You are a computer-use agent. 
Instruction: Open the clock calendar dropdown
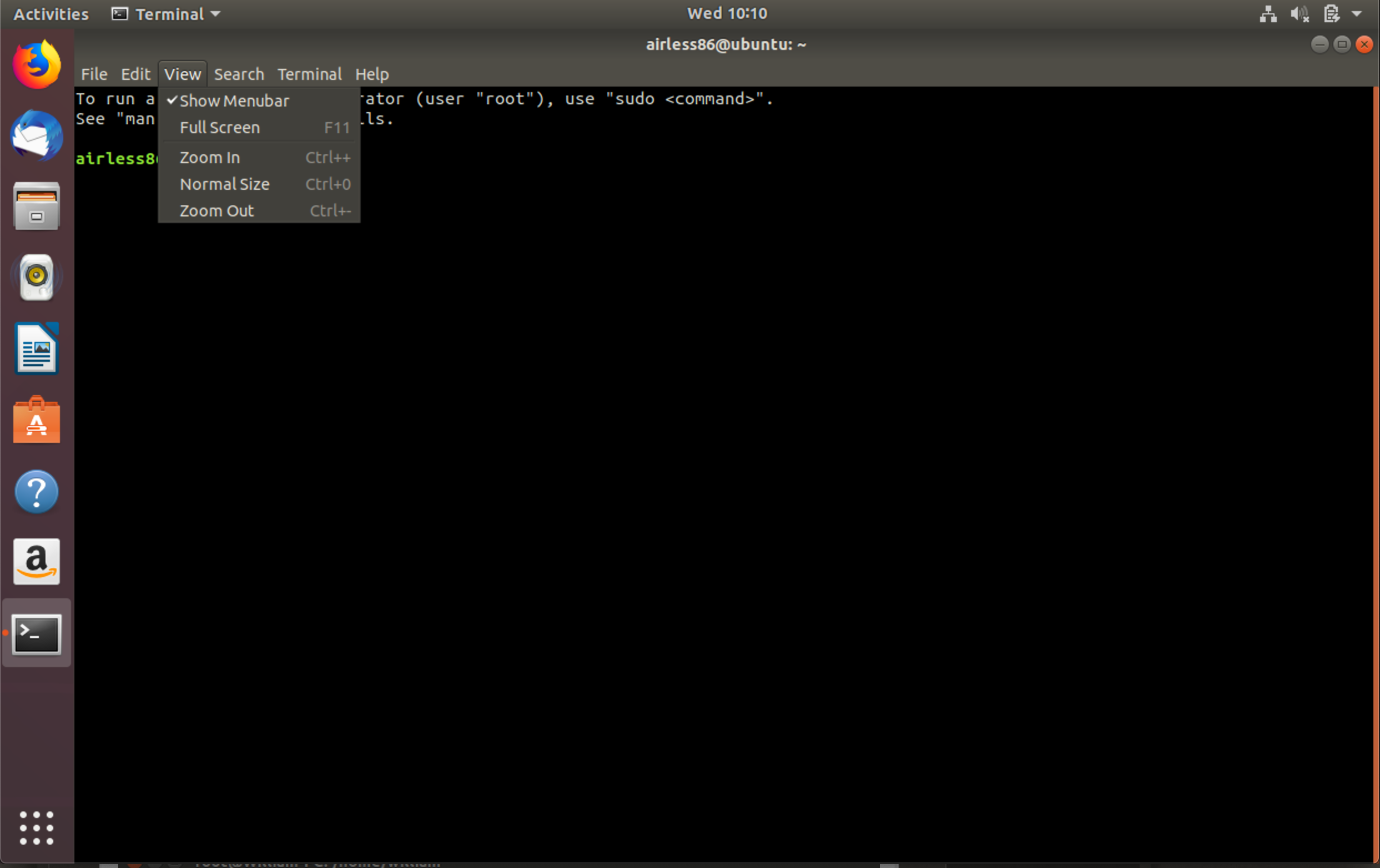[x=727, y=14]
